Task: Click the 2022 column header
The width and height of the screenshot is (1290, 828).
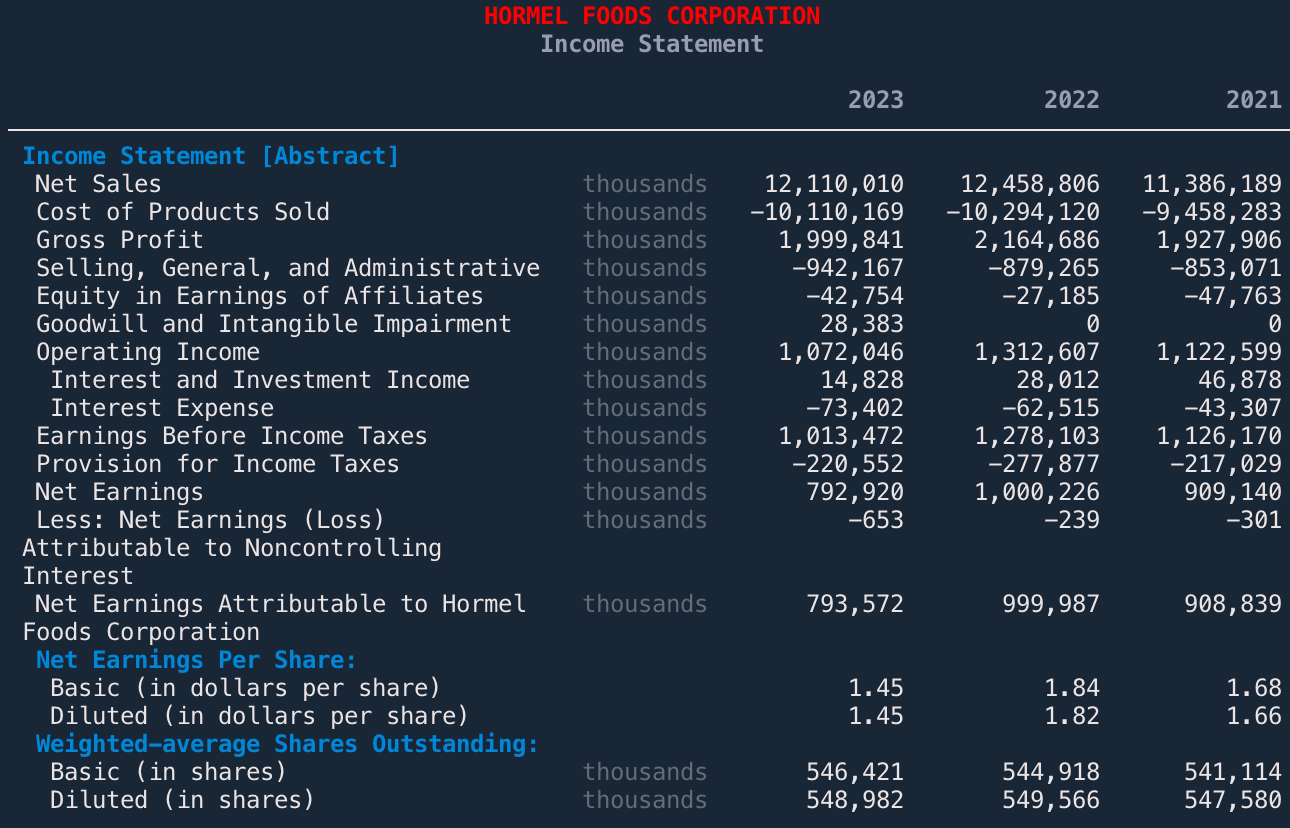Action: pos(1071,100)
